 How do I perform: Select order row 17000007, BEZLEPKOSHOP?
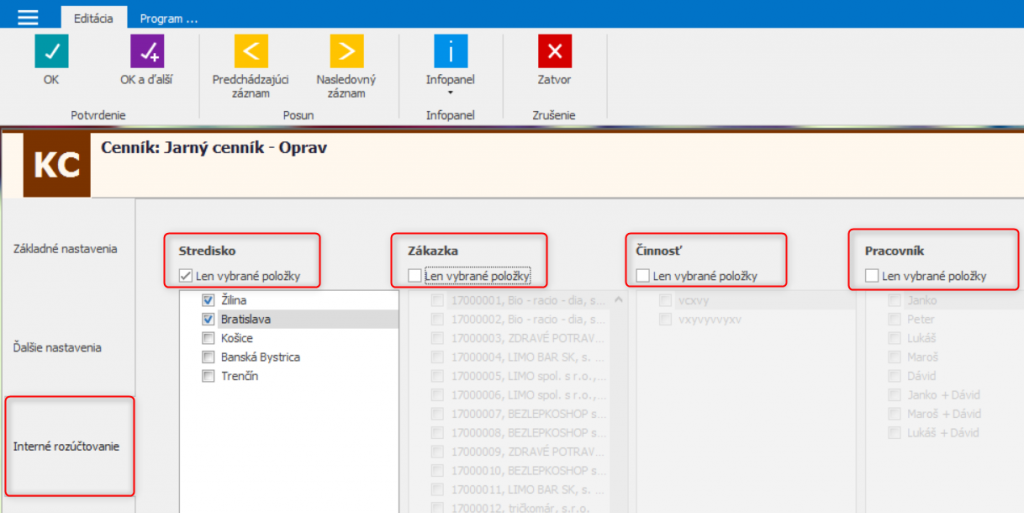coord(528,414)
